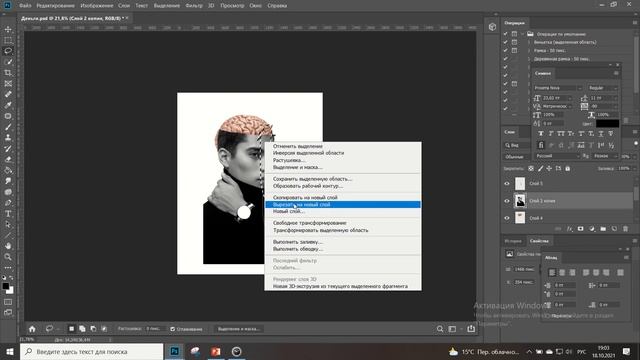Viewport: 640px width, 360px height.
Task: Click Character panel text color swatch
Action: (607, 123)
